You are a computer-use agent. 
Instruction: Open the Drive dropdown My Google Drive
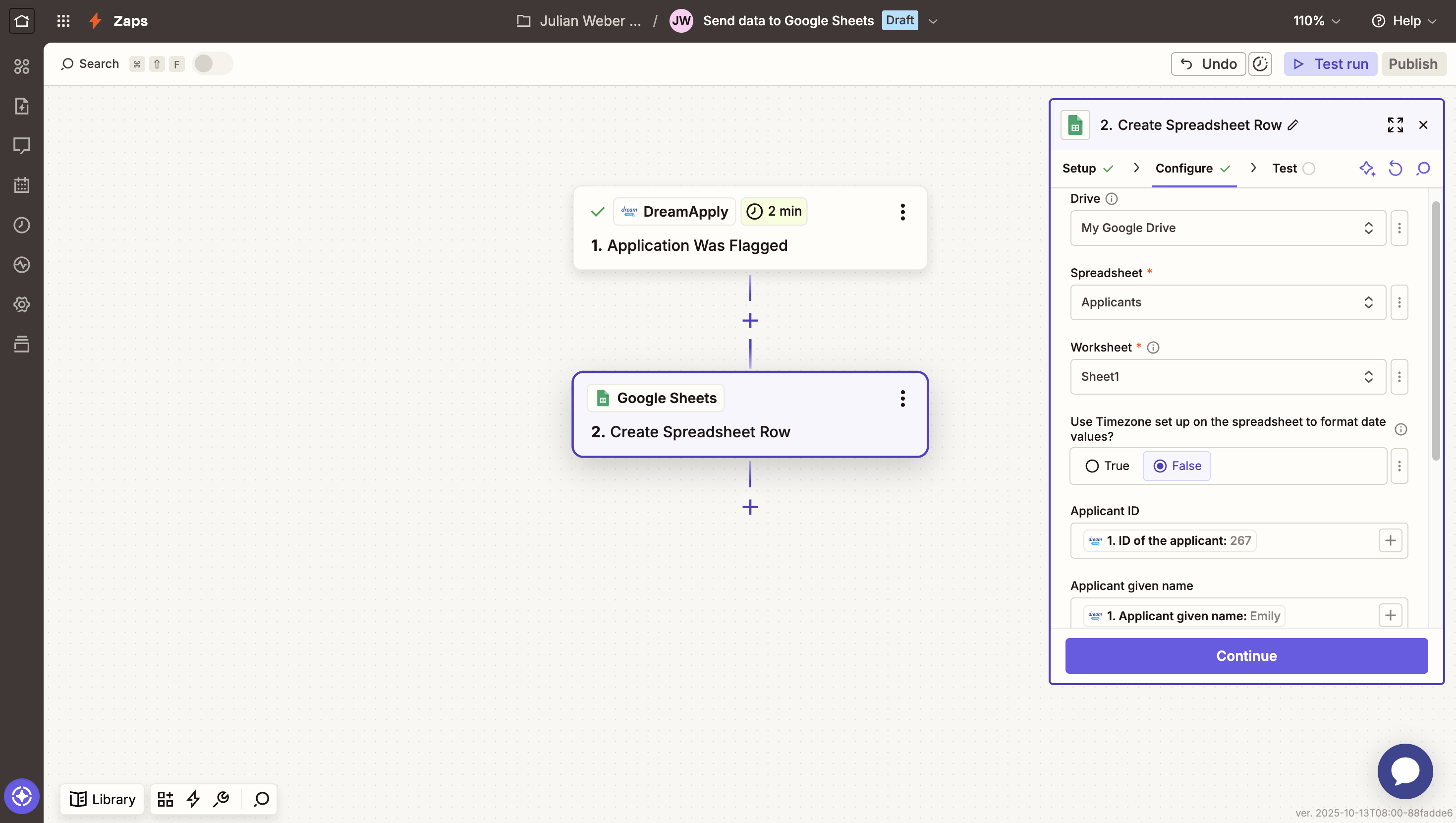point(1228,228)
